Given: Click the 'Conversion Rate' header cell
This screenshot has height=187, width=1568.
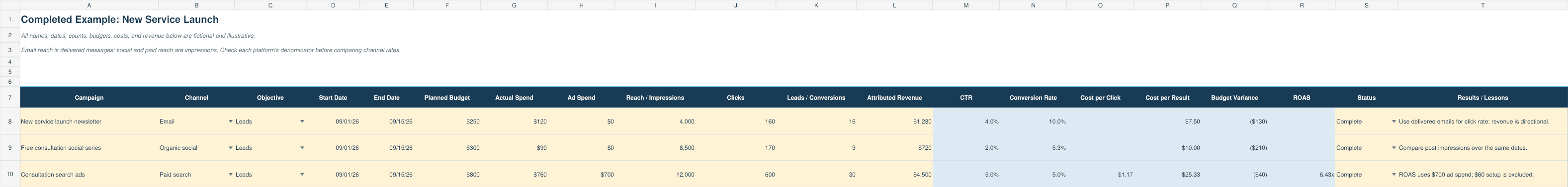Looking at the screenshot, I should 1033,97.
